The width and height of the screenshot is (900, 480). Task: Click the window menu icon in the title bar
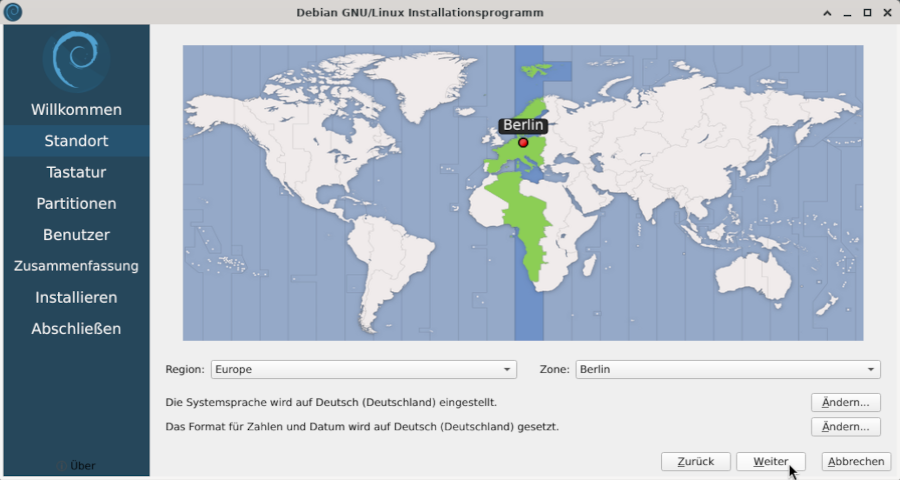click(13, 12)
